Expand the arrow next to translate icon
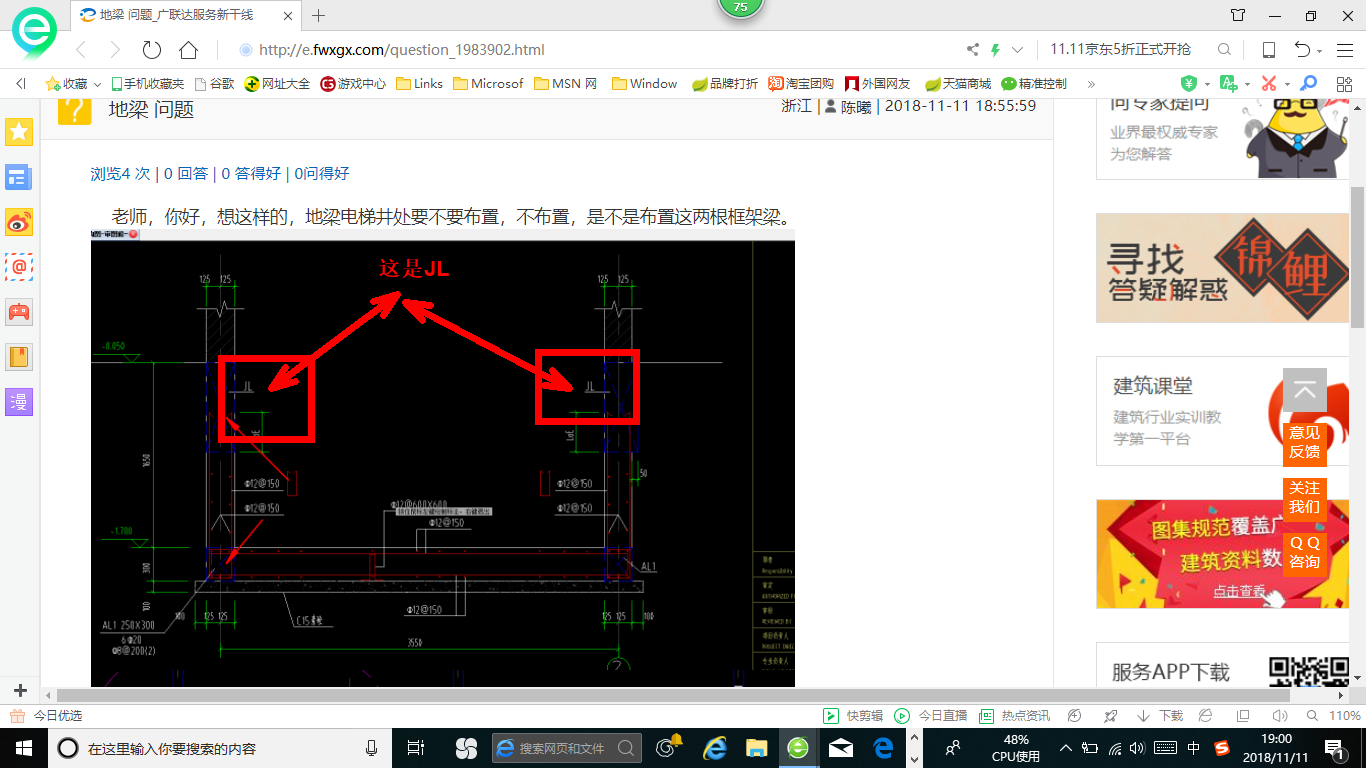Image resolution: width=1366 pixels, height=768 pixels. 1247,85
